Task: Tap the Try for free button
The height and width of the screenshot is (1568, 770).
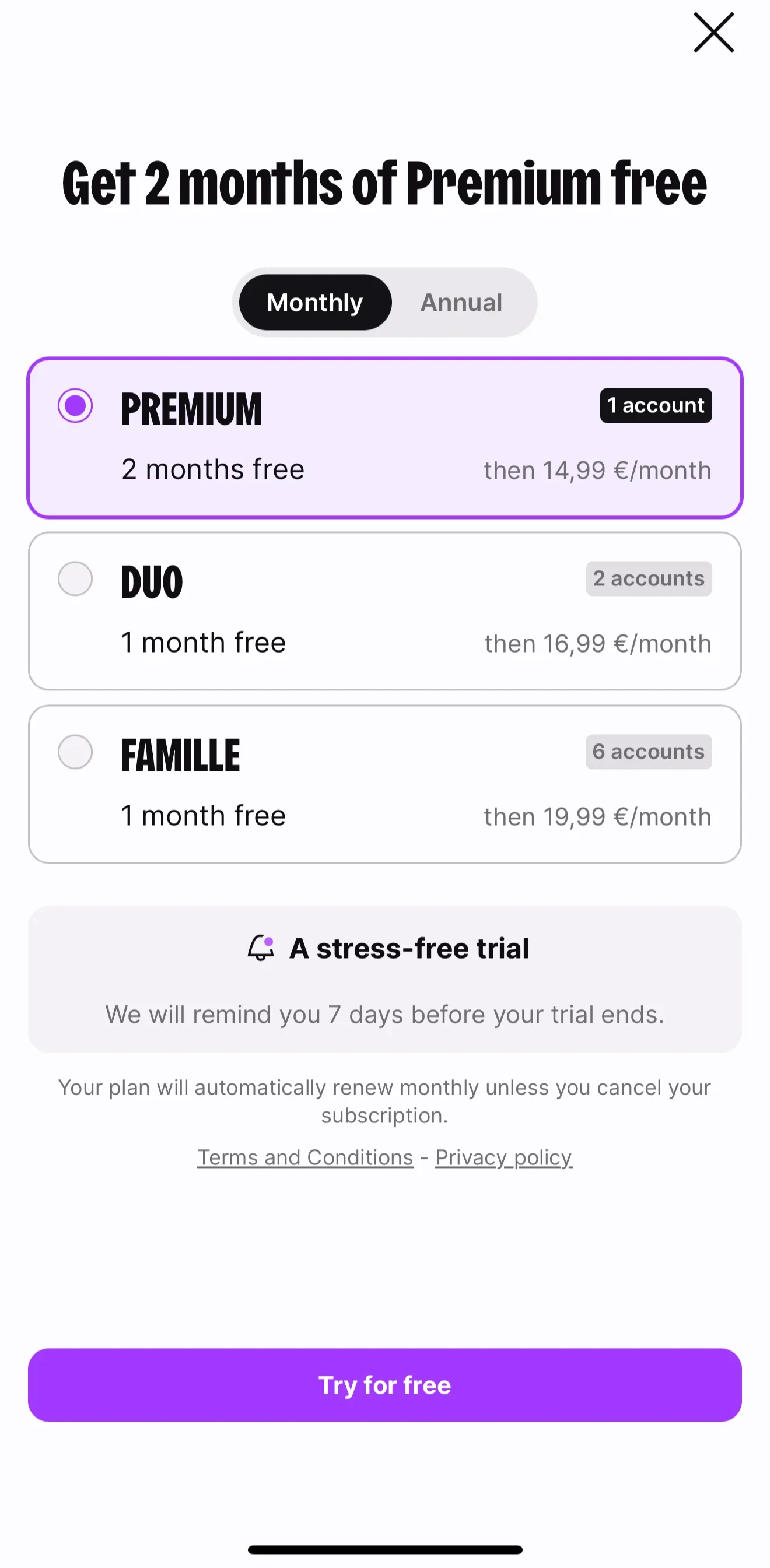Action: pos(384,1385)
